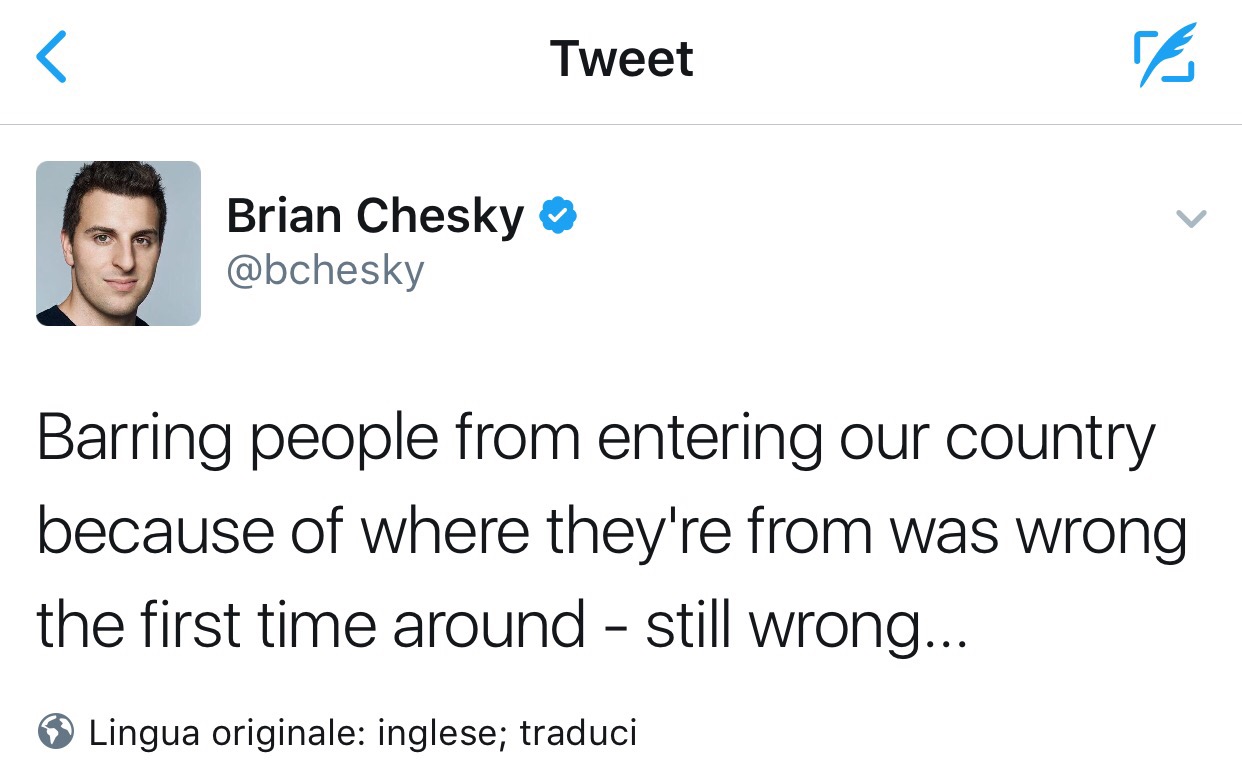
Task: Click the globe icon beside language note
Action: click(x=56, y=733)
